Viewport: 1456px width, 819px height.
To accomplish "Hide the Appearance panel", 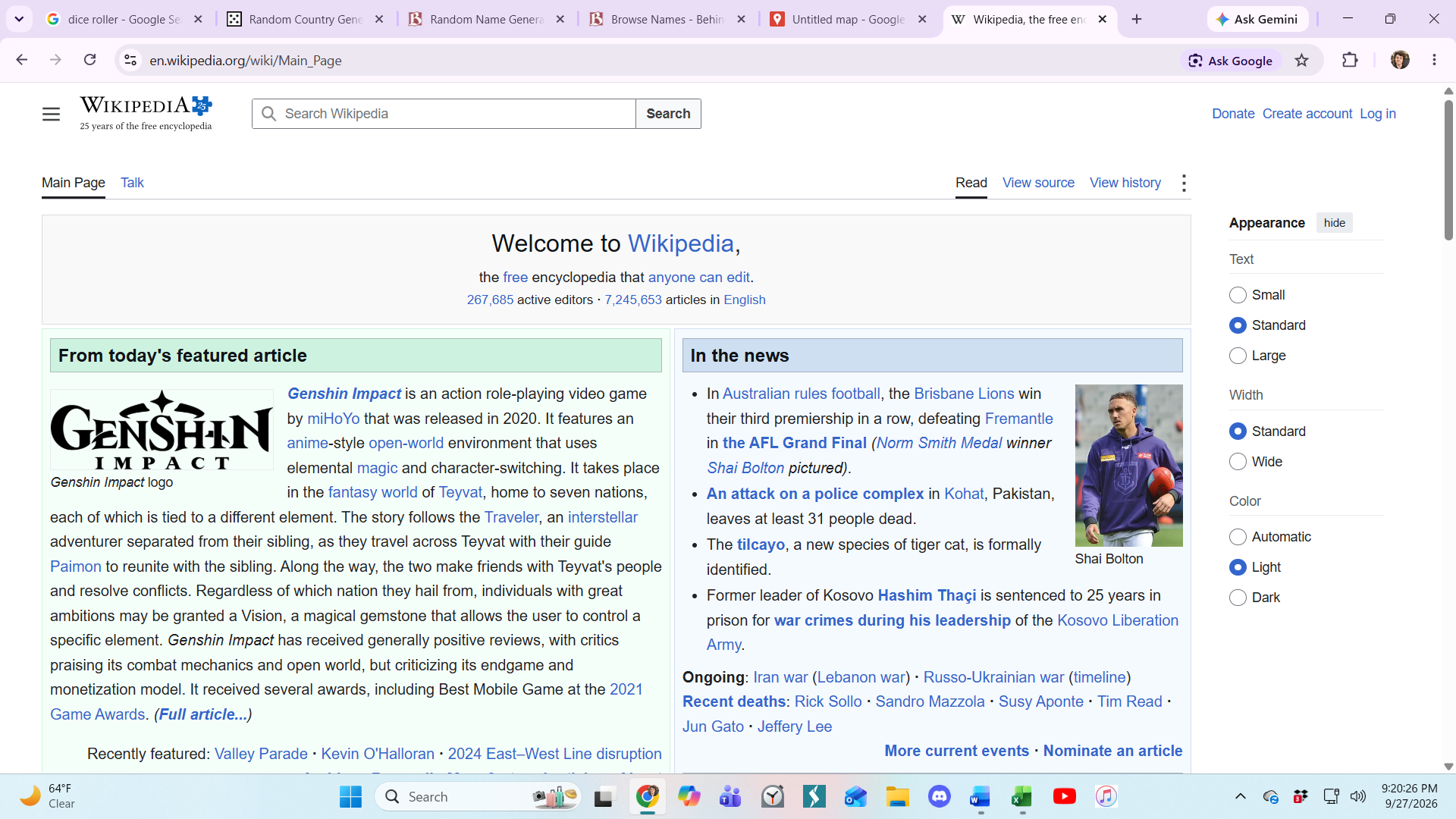I will [x=1335, y=223].
